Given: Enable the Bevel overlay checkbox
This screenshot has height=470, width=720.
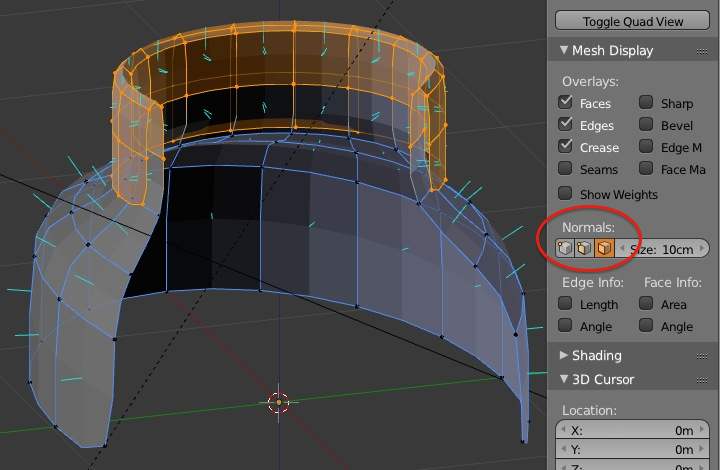Looking at the screenshot, I should click(646, 124).
